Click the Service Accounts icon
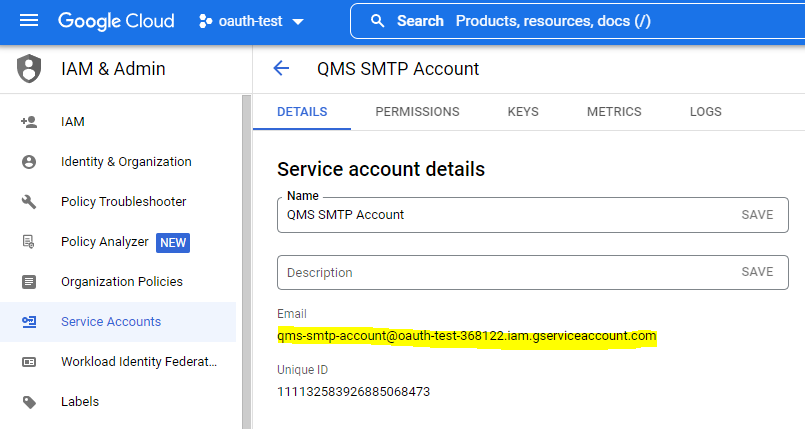 click(x=29, y=322)
